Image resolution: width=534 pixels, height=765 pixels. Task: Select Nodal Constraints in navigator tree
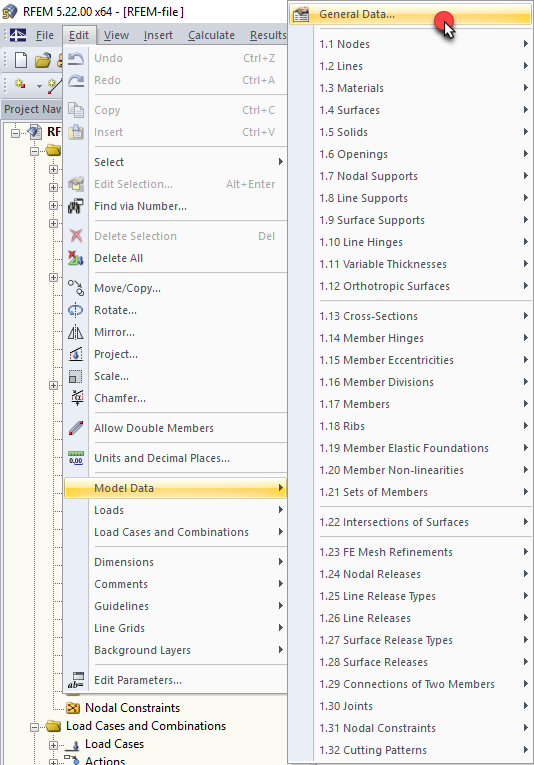tap(132, 708)
